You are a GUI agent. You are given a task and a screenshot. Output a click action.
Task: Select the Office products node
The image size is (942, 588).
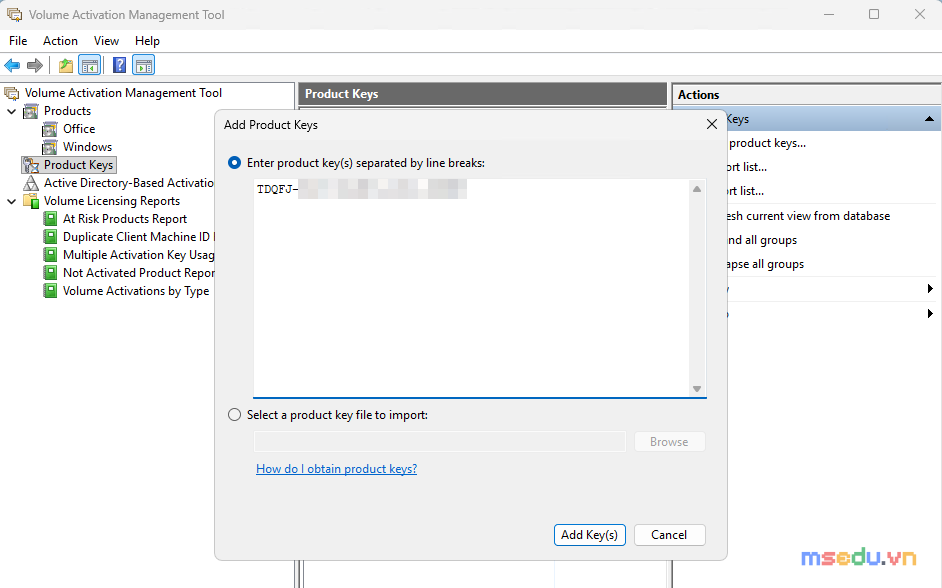tap(79, 129)
